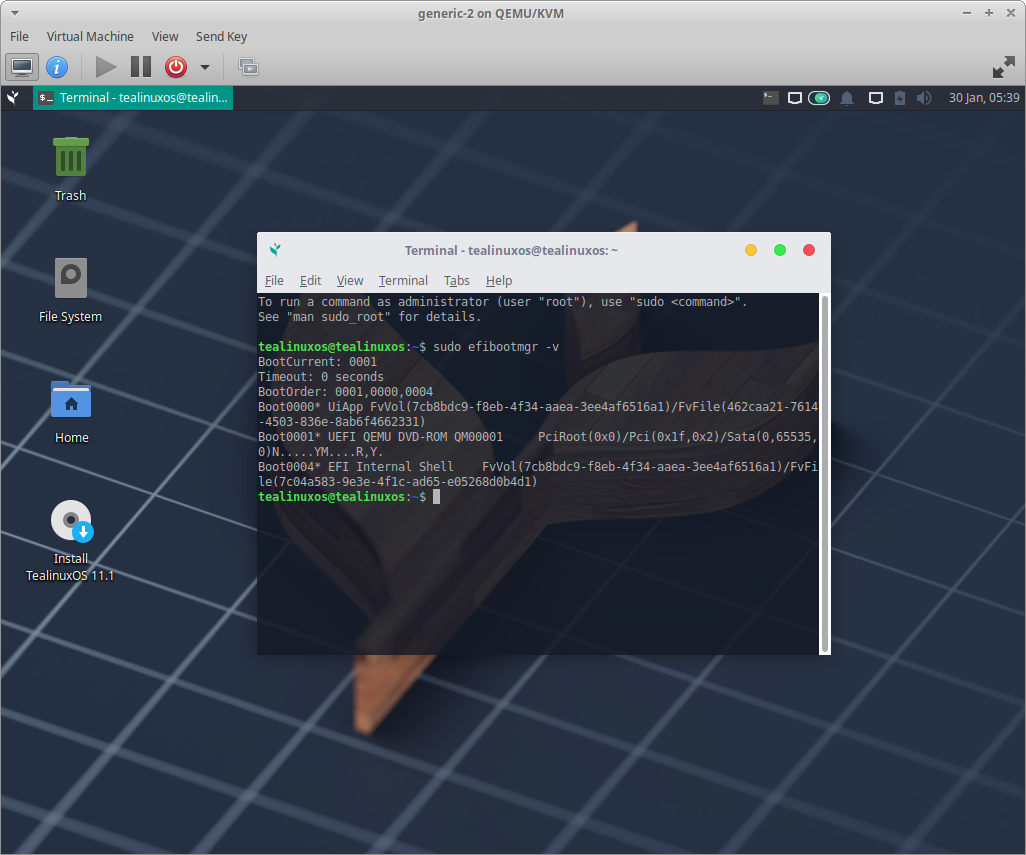Click the Terminal taskbar button in panel
Image resolution: width=1026 pixels, height=855 pixels.
click(x=133, y=97)
